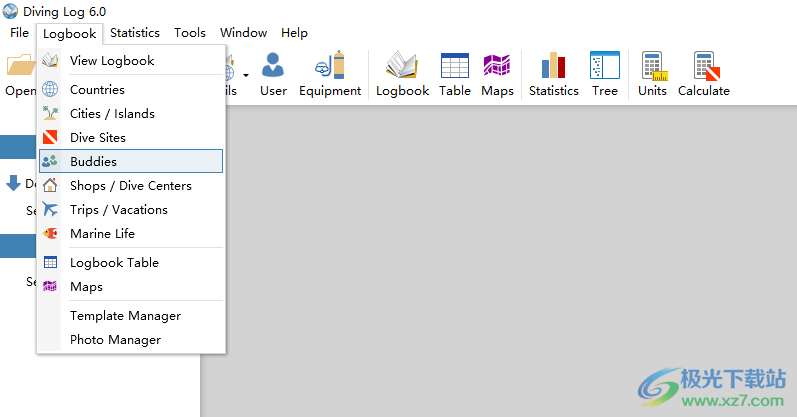Click the airplane Trips icon
Image resolution: width=797 pixels, height=417 pixels.
coord(50,209)
